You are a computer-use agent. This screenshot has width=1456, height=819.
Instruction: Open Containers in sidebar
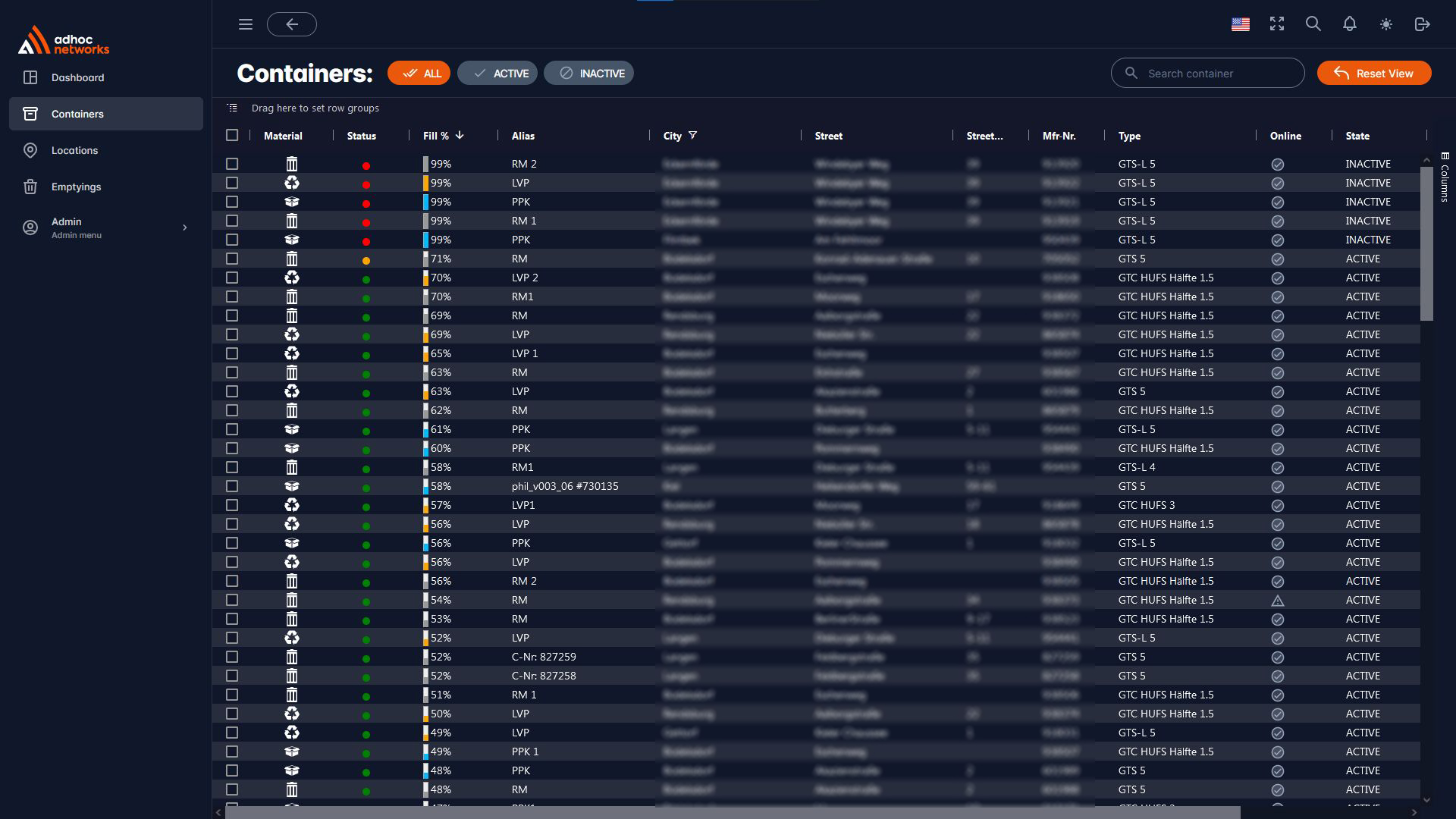[x=106, y=114]
